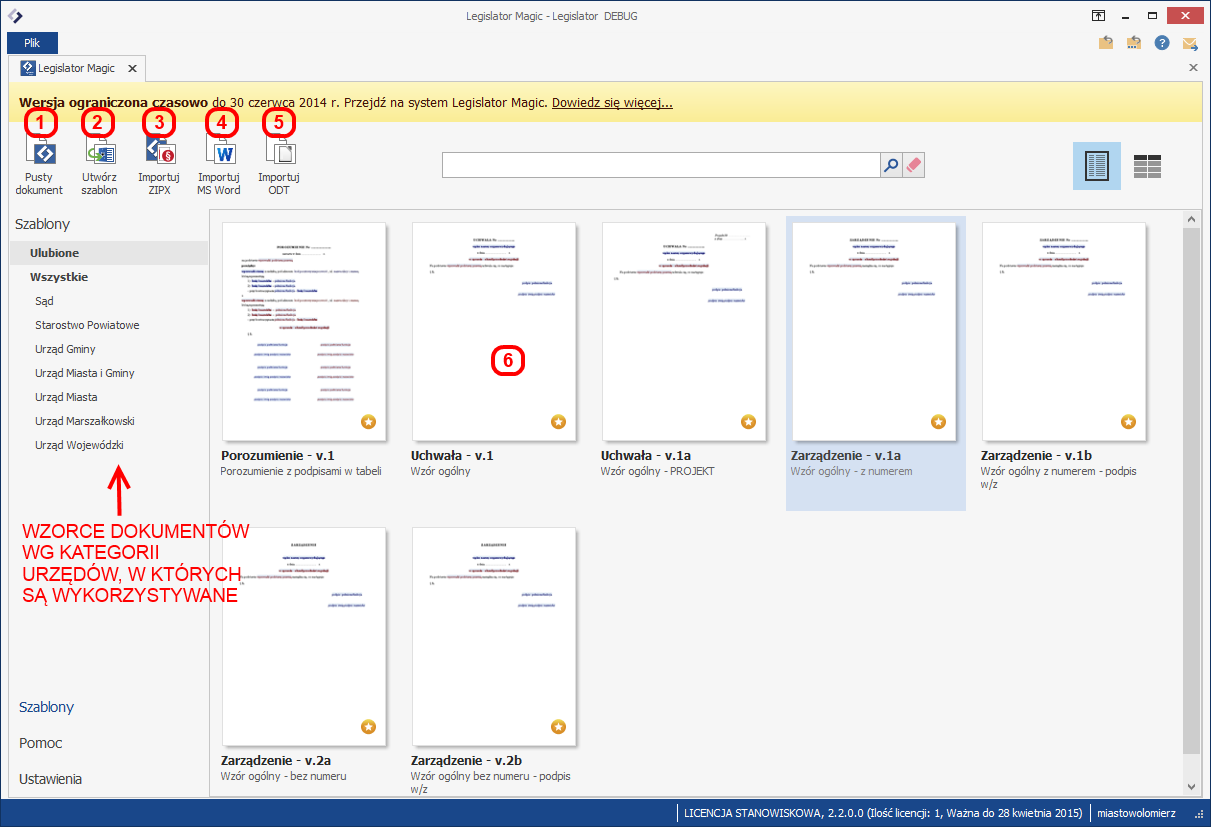1211x827 pixels.
Task: Open Zarządzenie - v.2b template thumbnail
Action: (x=494, y=636)
